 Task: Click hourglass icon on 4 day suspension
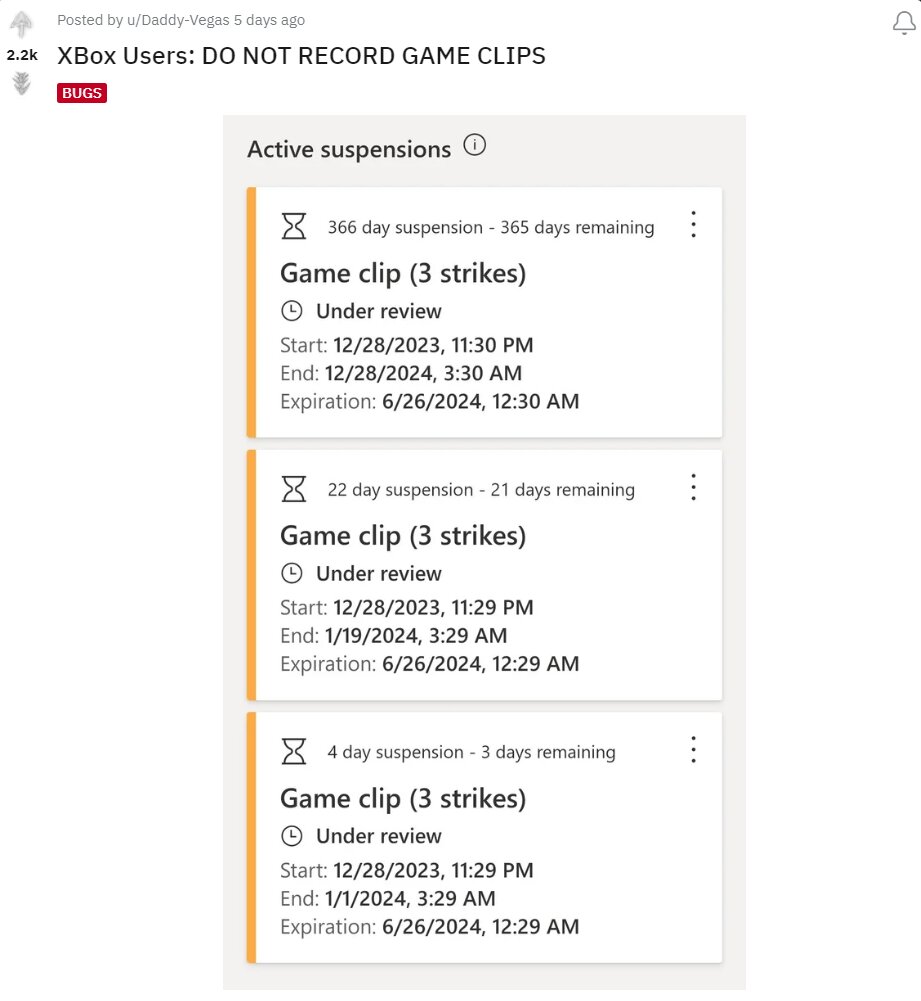click(293, 751)
